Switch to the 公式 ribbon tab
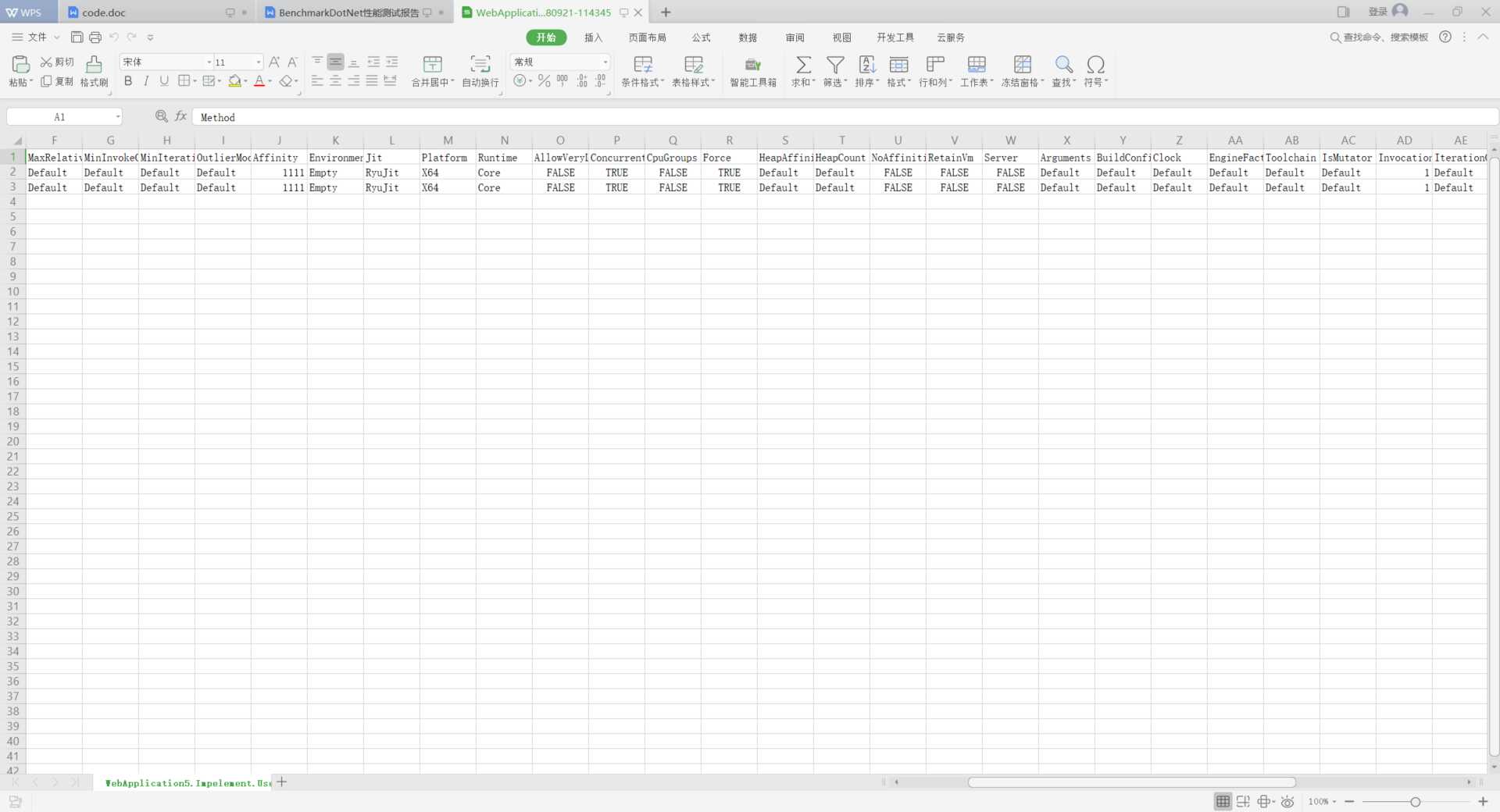Viewport: 1500px width, 812px height. point(702,37)
